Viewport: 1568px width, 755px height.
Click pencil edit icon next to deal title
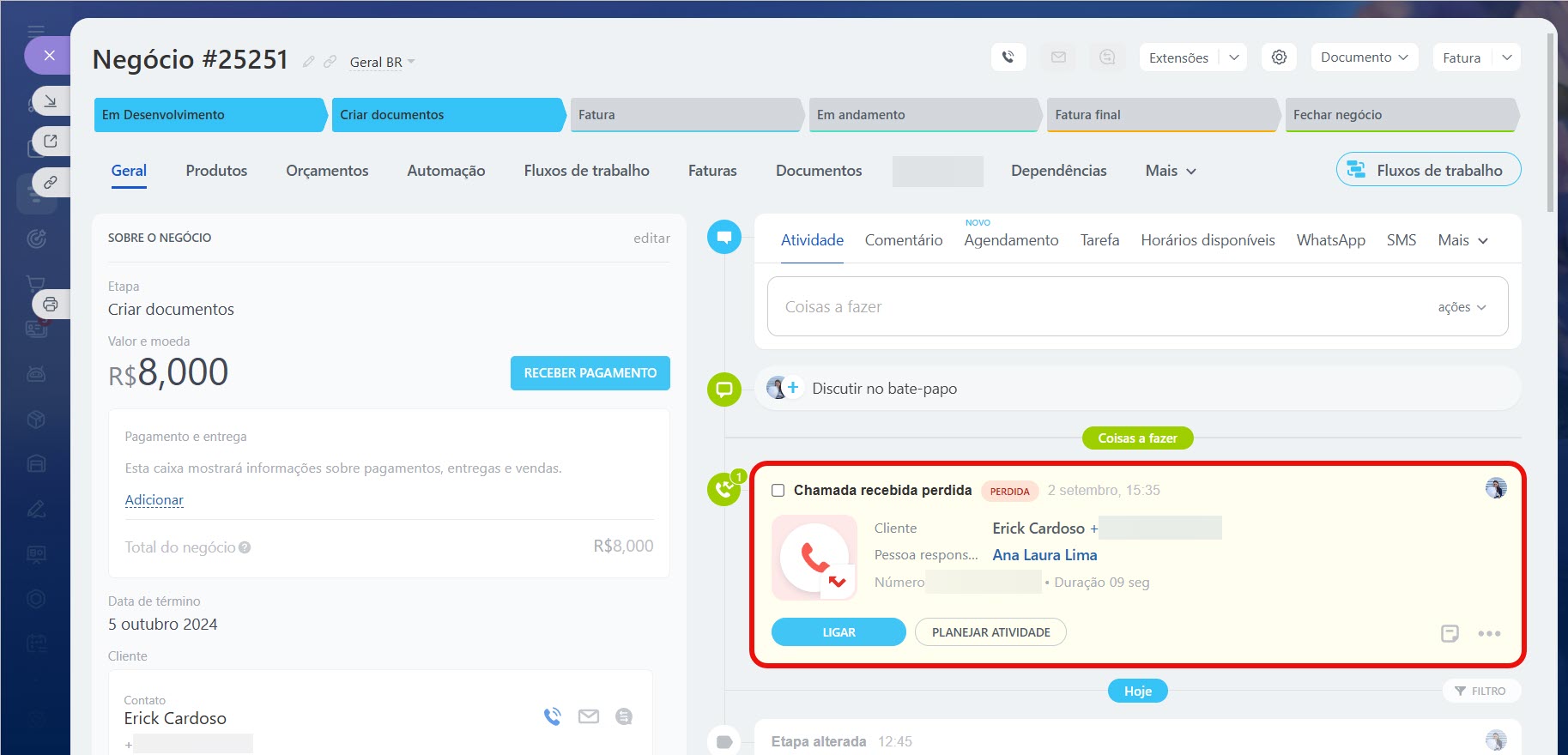[x=308, y=62]
